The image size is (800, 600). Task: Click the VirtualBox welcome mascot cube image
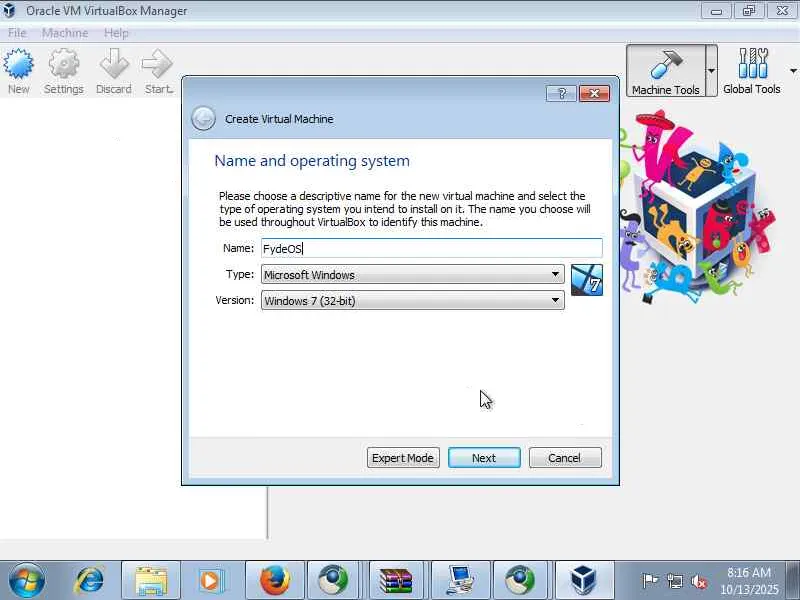pos(697,209)
